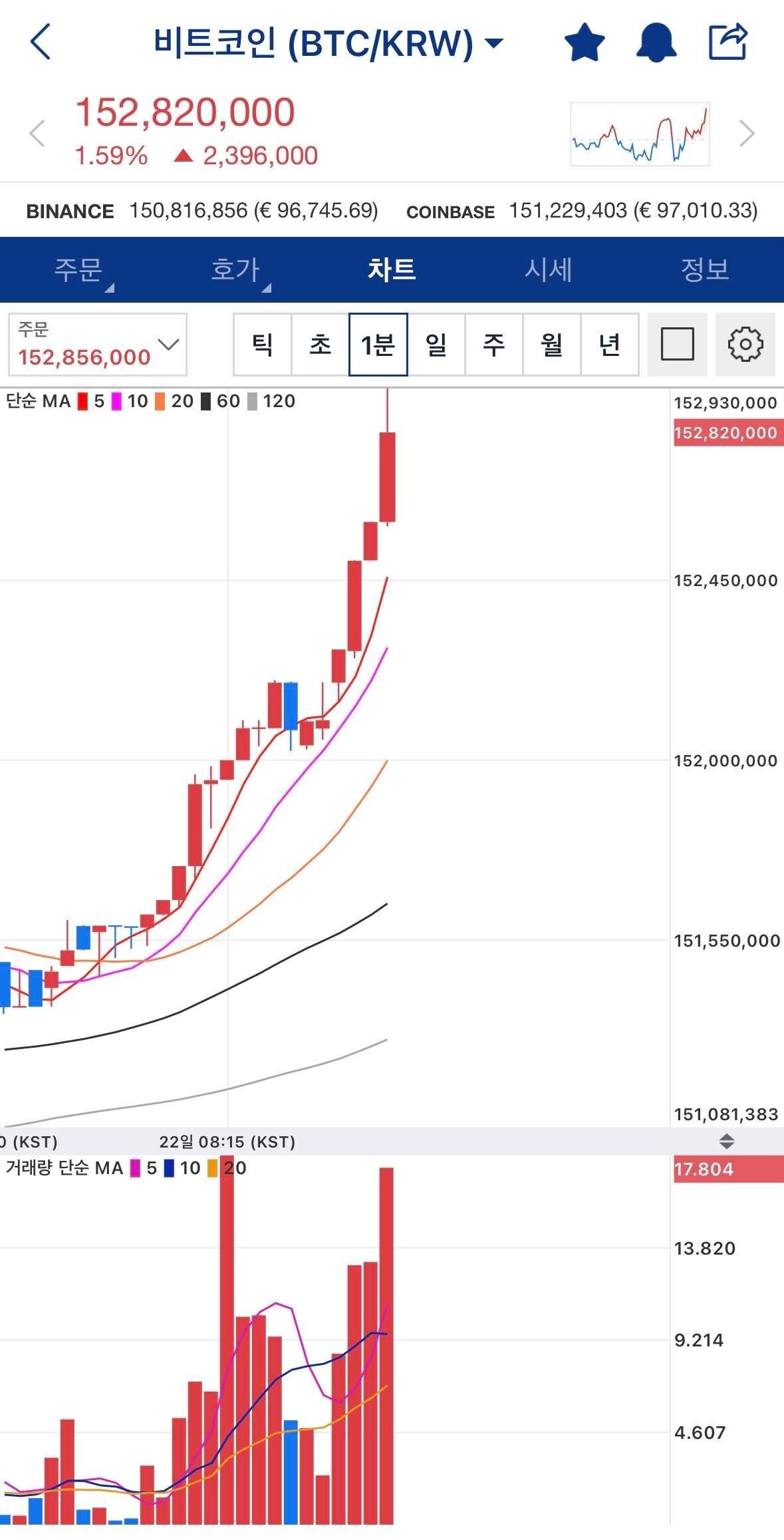
Task: Open the 주문 tab menu
Action: point(78,270)
